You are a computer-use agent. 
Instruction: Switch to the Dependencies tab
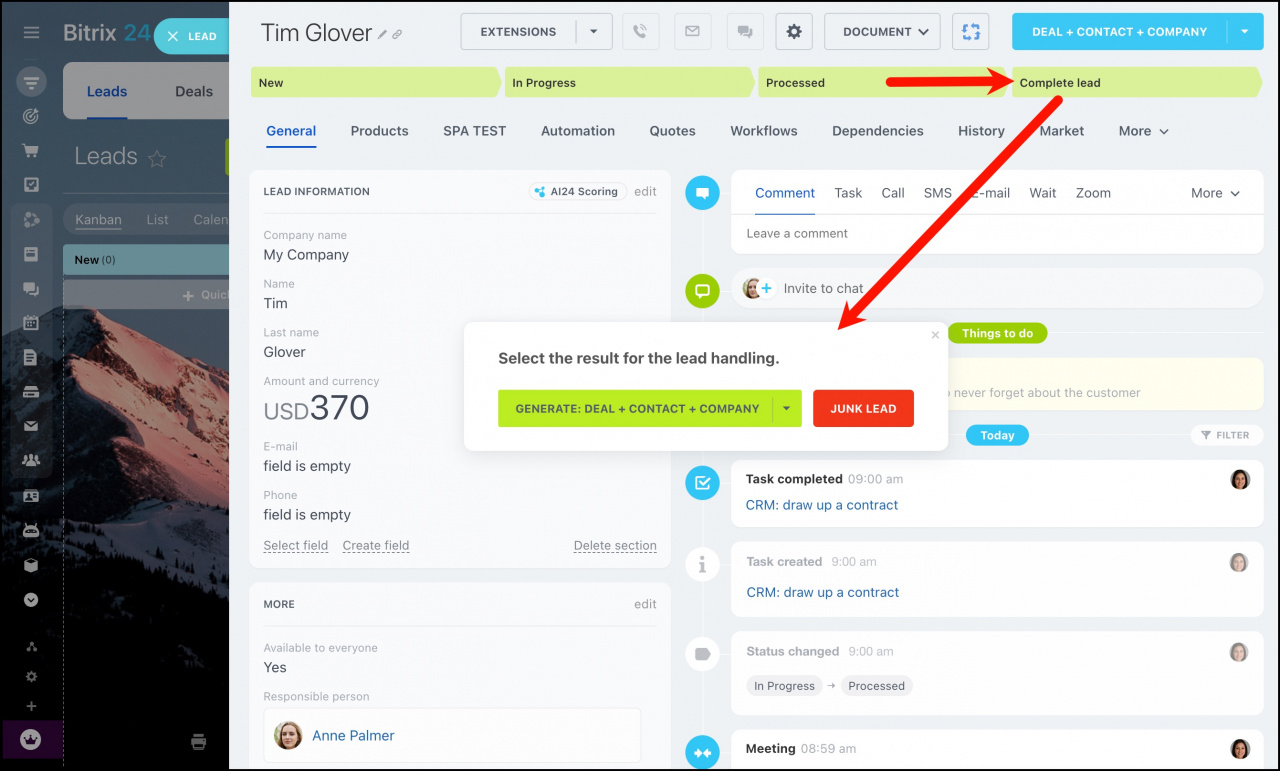pyautogui.click(x=878, y=131)
